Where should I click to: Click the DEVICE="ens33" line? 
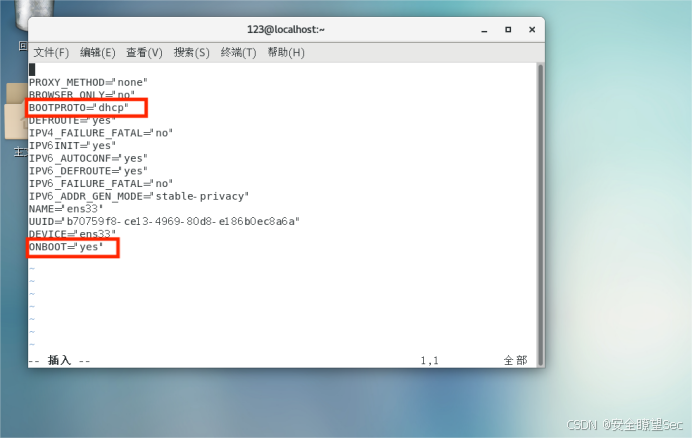(x=72, y=234)
